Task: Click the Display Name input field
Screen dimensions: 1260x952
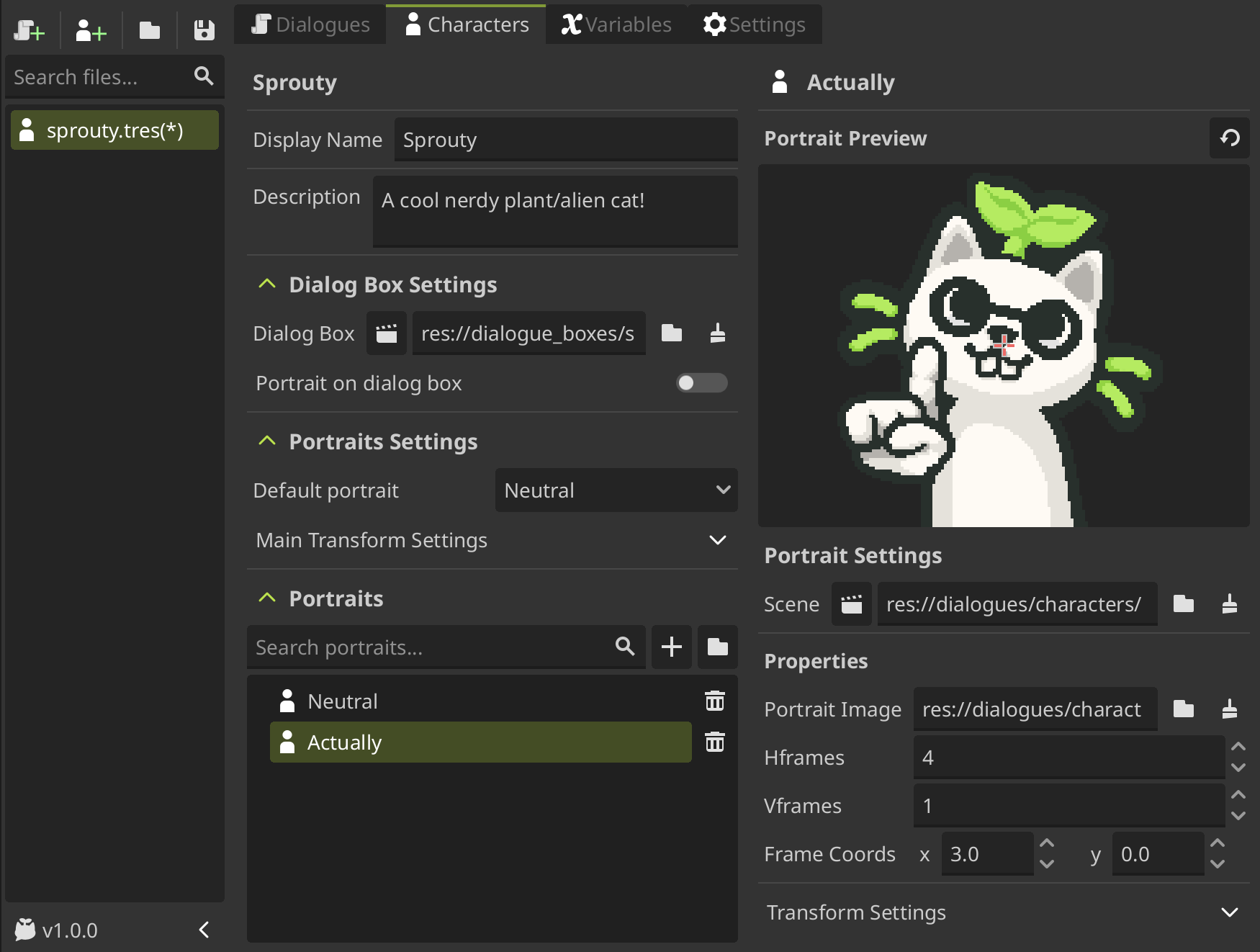Action: click(565, 140)
